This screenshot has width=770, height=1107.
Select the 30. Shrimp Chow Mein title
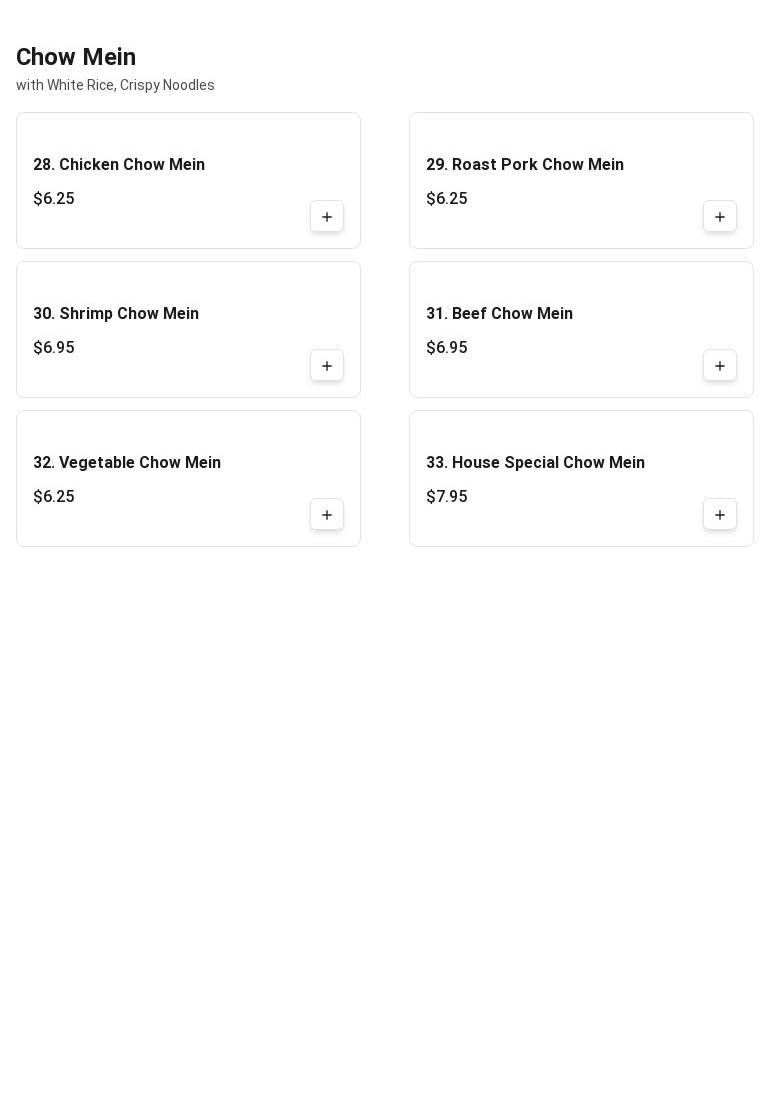pyautogui.click(x=116, y=313)
